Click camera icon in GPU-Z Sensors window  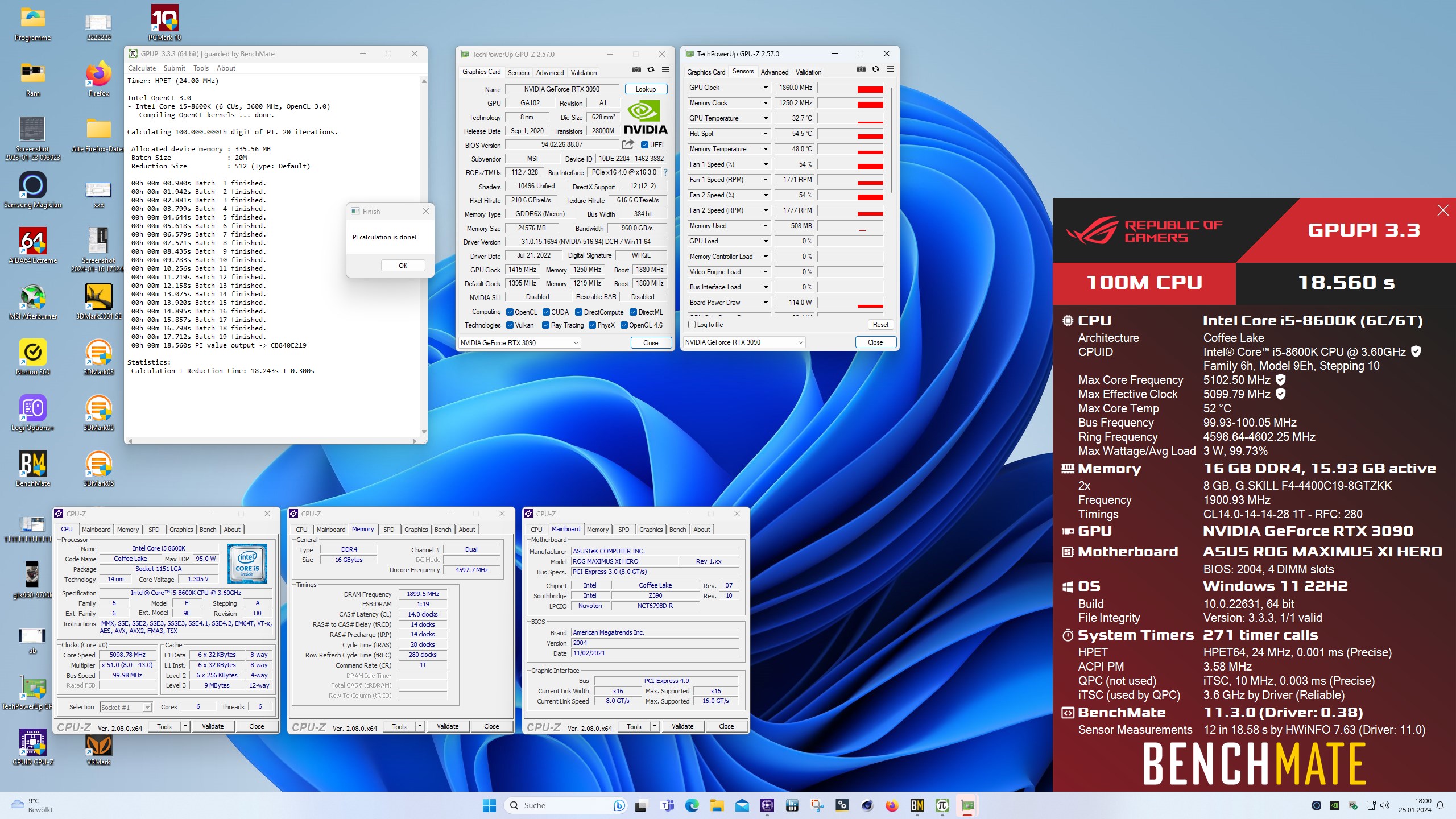coord(861,69)
